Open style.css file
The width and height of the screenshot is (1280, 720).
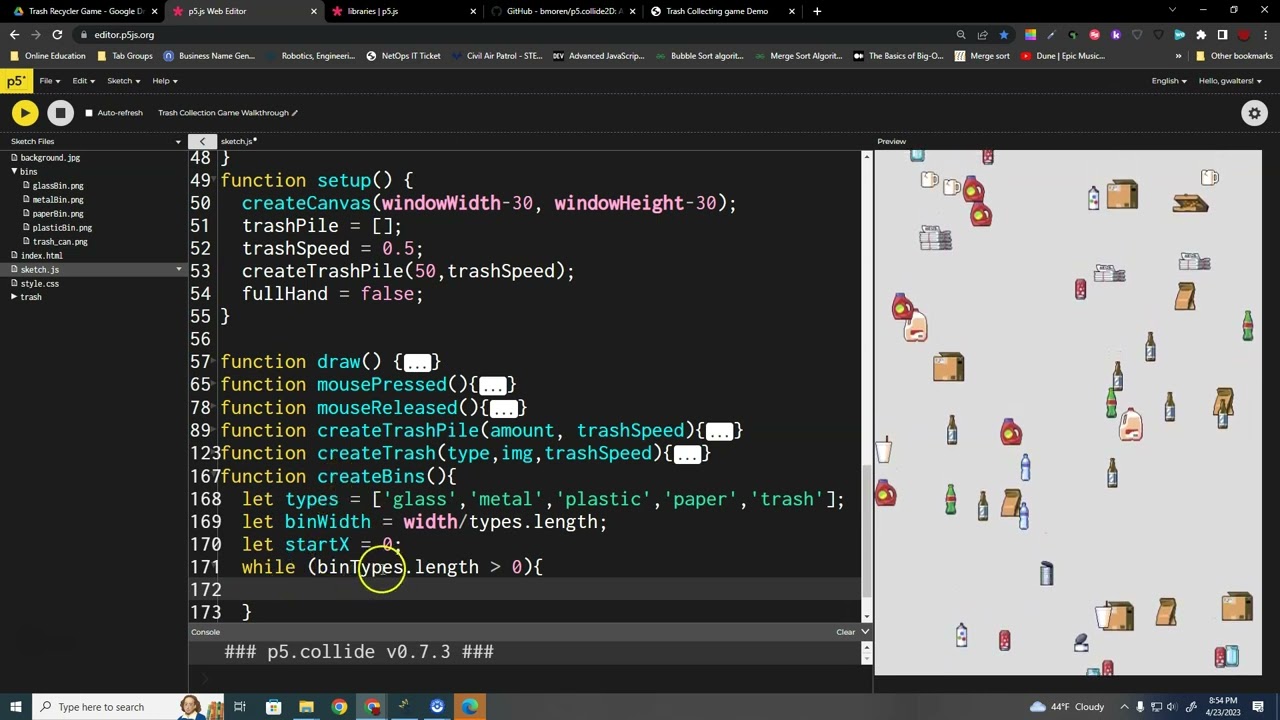(x=39, y=284)
